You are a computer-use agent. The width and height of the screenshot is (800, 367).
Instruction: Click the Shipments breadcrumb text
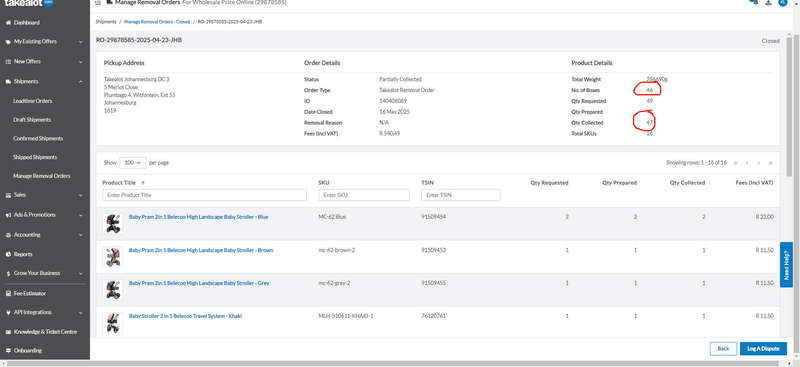[x=106, y=22]
